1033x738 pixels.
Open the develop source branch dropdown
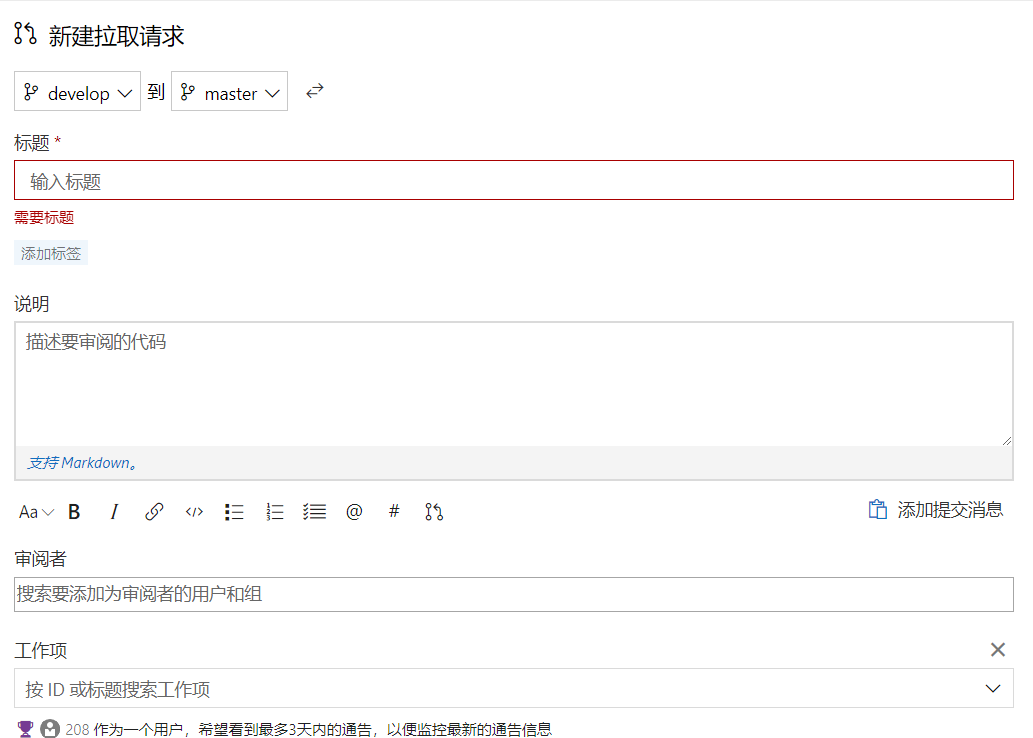click(77, 91)
